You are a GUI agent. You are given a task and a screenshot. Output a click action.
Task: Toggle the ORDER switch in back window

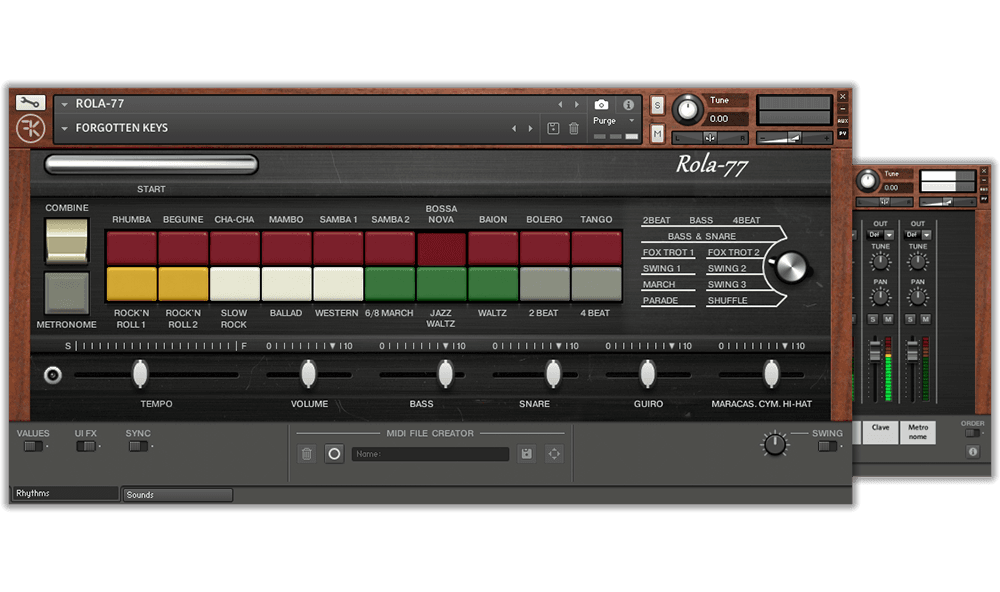973,433
